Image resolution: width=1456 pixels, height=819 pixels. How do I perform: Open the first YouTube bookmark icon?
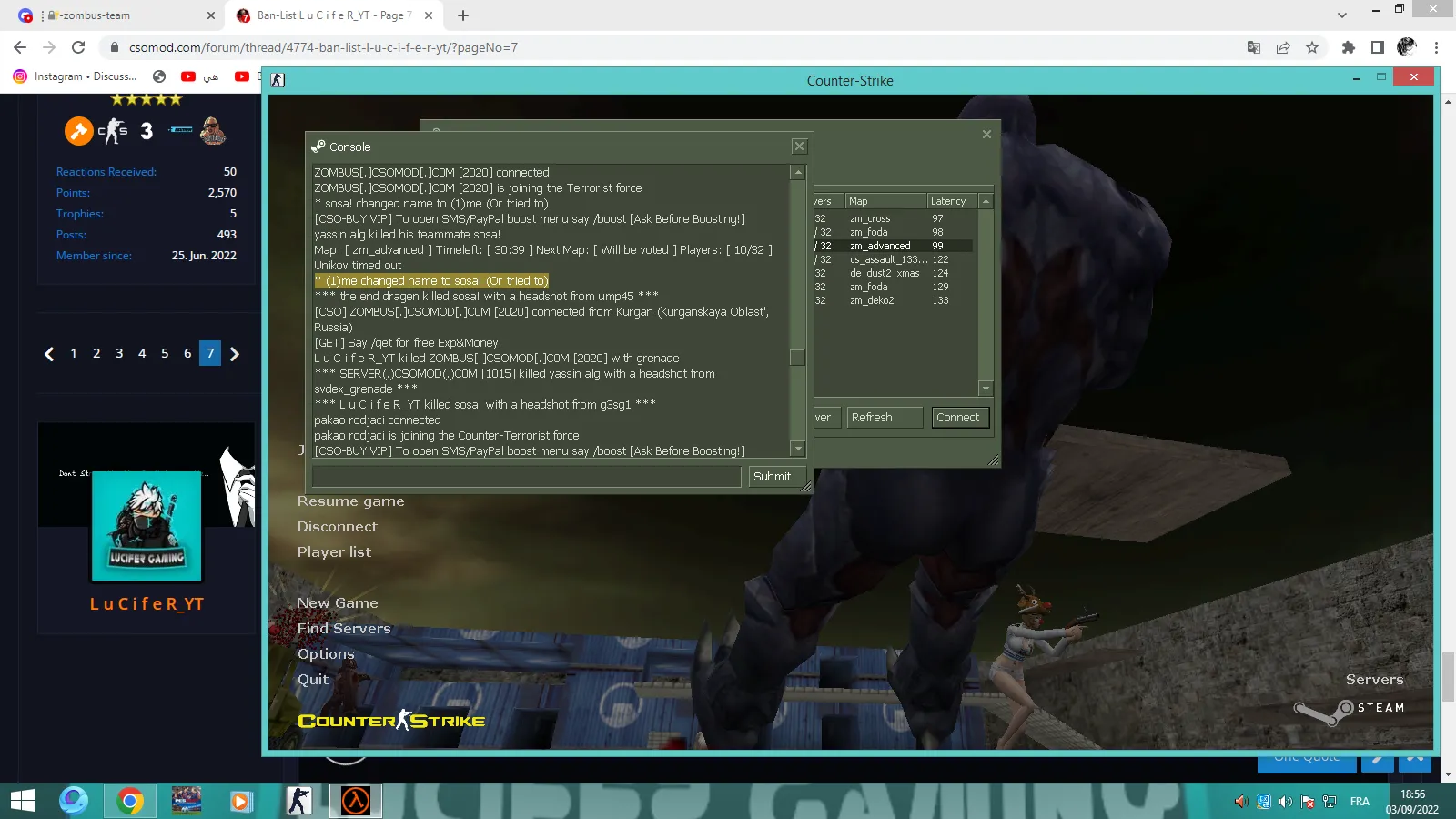click(188, 76)
